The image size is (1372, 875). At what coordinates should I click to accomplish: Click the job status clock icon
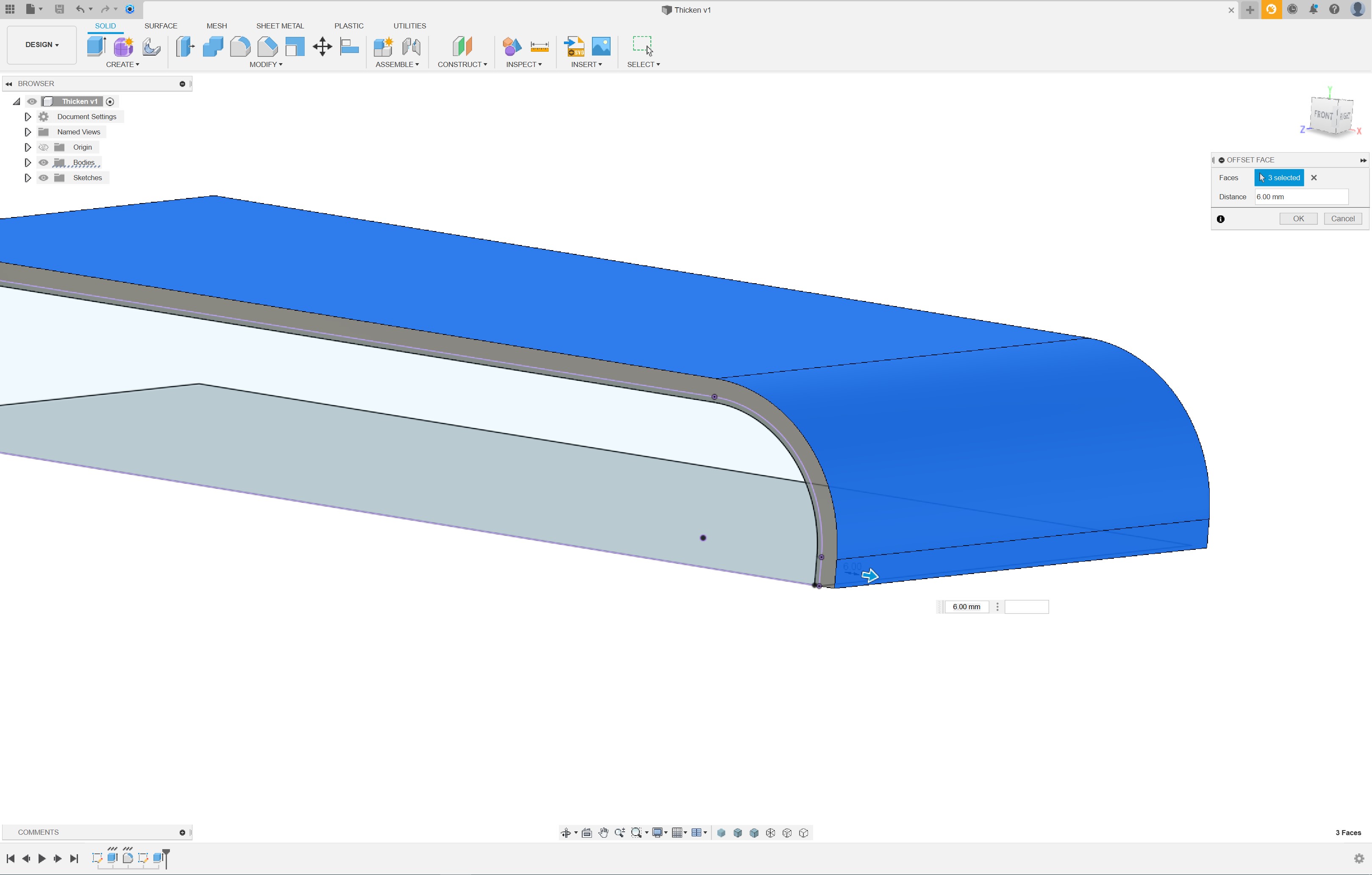coord(1292,9)
